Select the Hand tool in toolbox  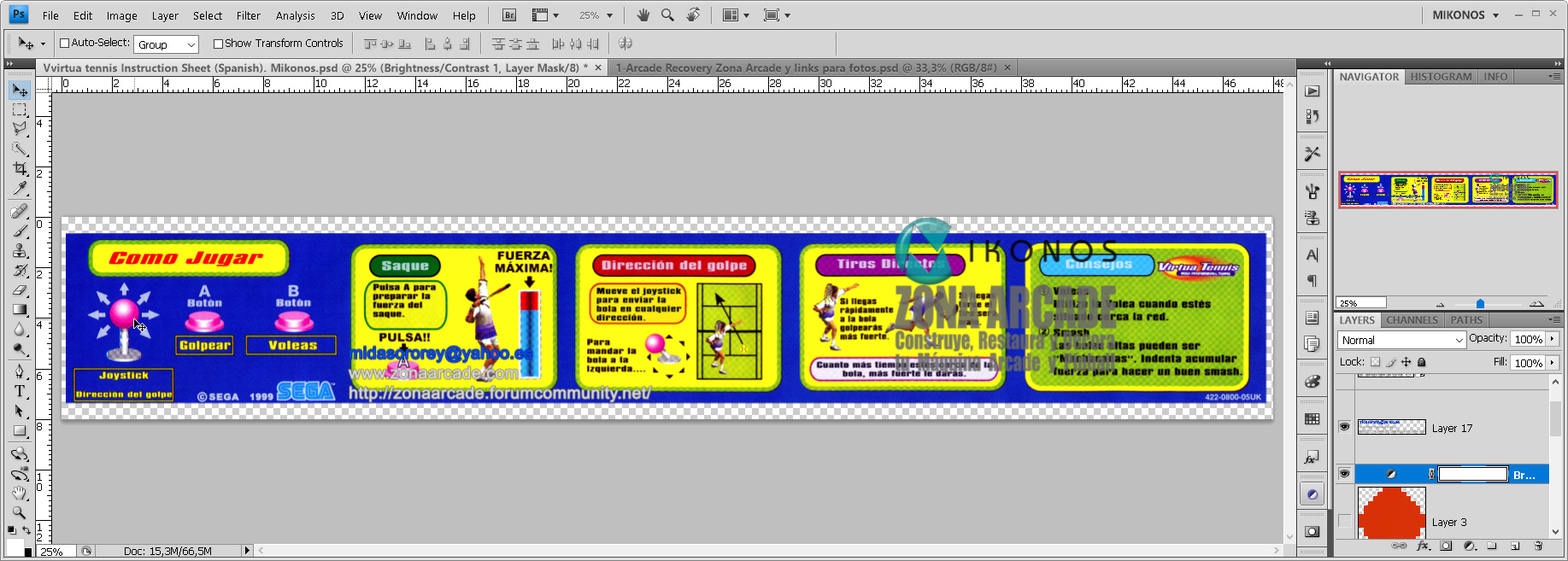click(x=20, y=493)
